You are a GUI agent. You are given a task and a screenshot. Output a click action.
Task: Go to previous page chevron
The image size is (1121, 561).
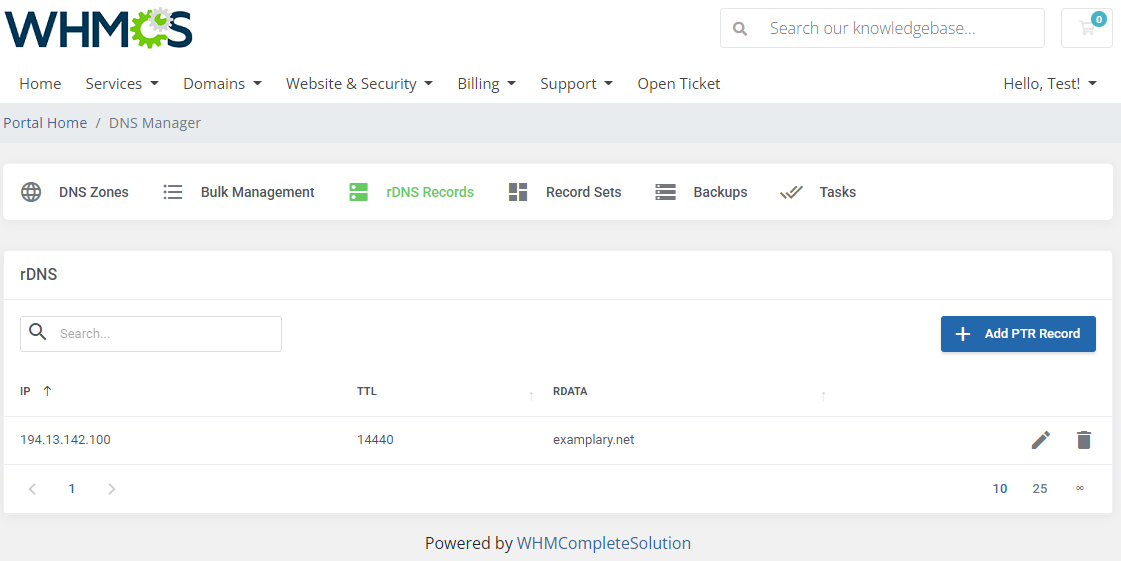[32, 489]
